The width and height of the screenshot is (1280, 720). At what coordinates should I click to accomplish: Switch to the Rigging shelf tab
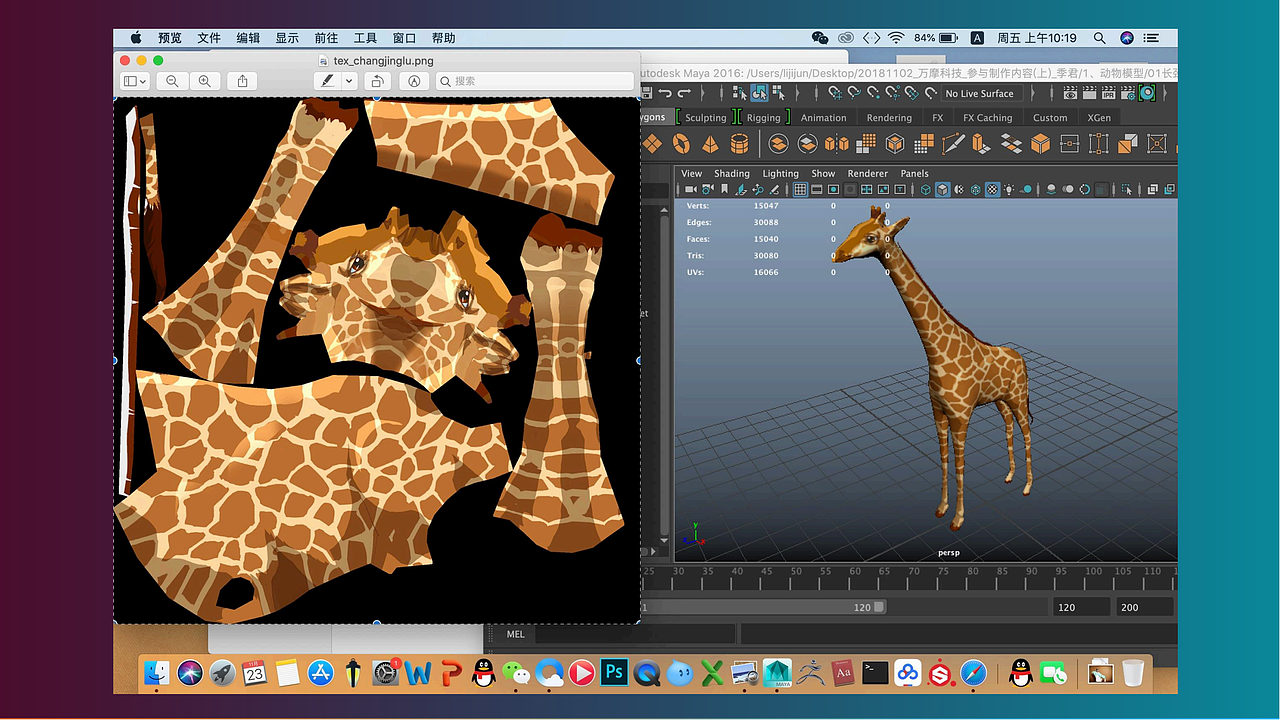click(x=763, y=118)
